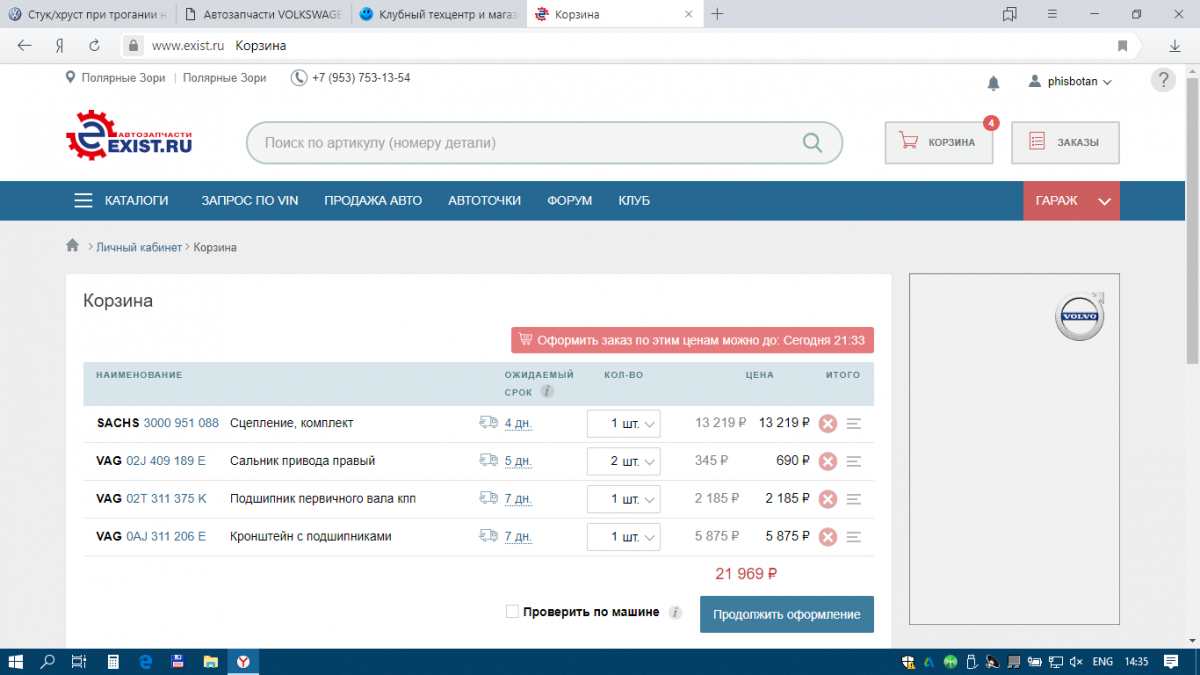
Task: Click info icon next to Ожидаемый срок
Action: 547,392
